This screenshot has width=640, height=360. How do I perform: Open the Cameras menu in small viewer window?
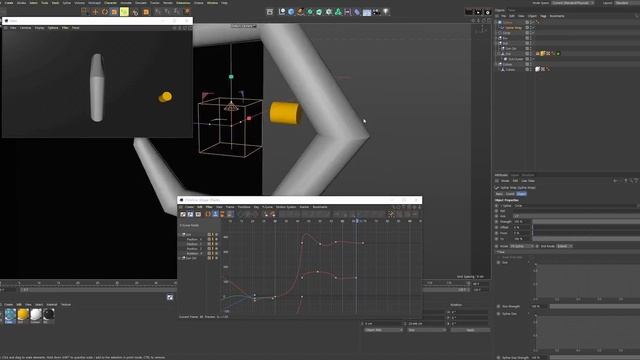coord(26,28)
